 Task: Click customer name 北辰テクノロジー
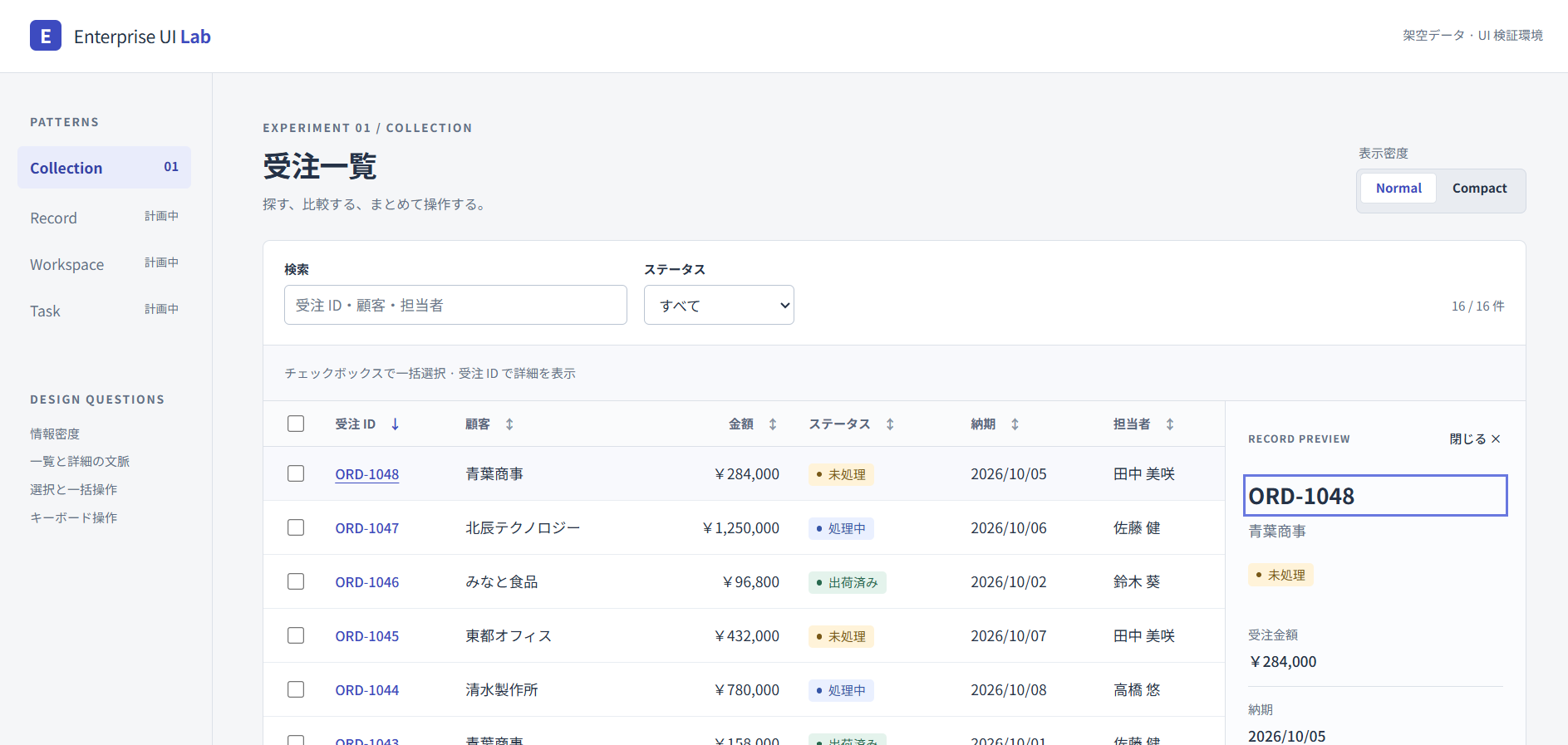point(523,528)
